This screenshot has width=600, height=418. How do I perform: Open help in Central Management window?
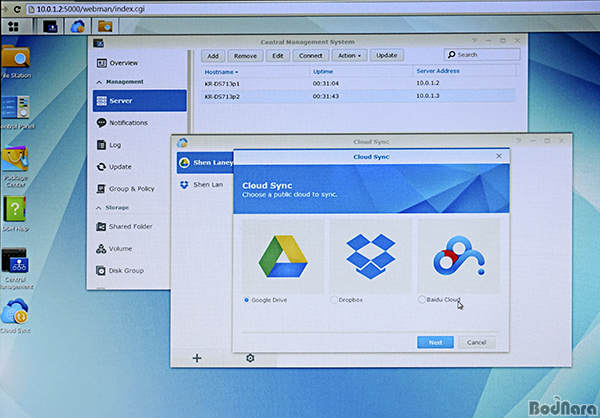point(474,40)
